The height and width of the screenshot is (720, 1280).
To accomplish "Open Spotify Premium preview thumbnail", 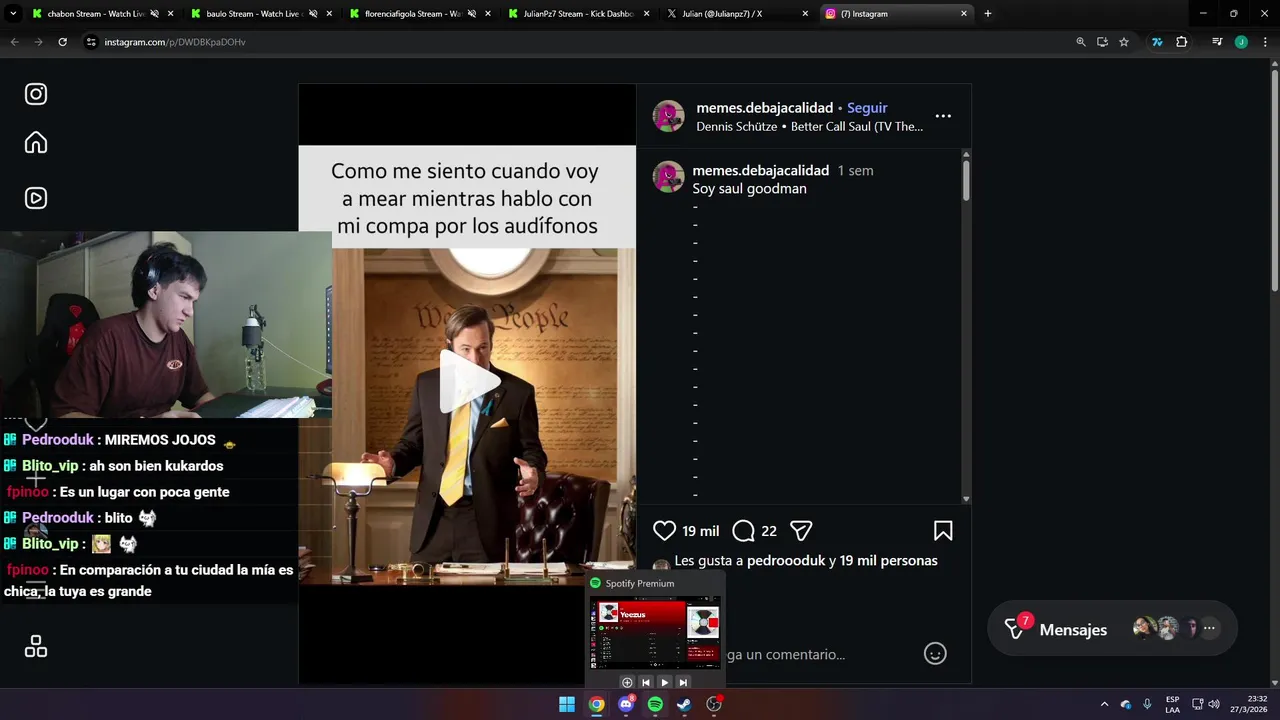I will click(x=655, y=633).
